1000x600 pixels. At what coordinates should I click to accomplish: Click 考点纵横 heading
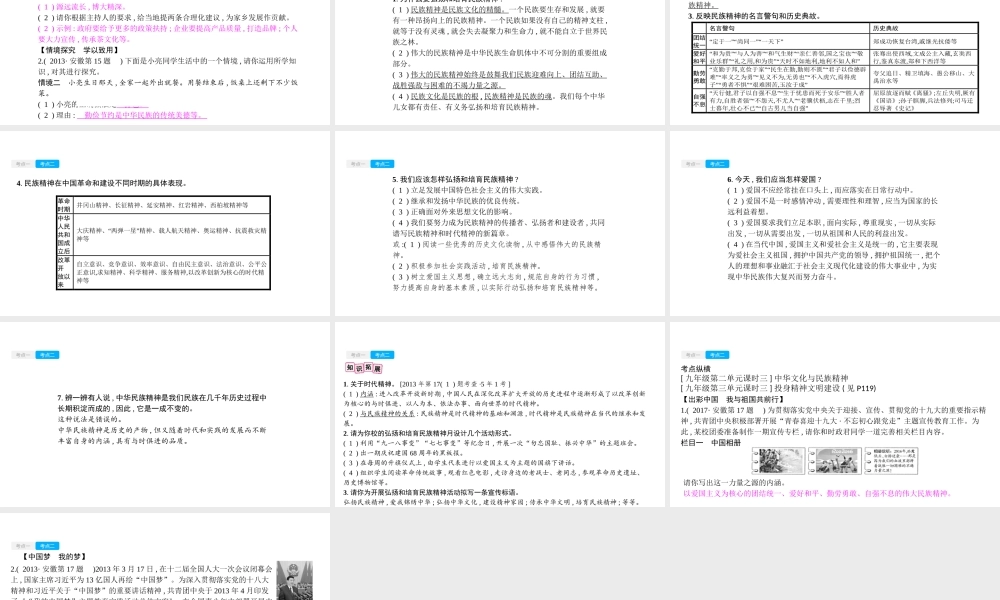[696, 369]
